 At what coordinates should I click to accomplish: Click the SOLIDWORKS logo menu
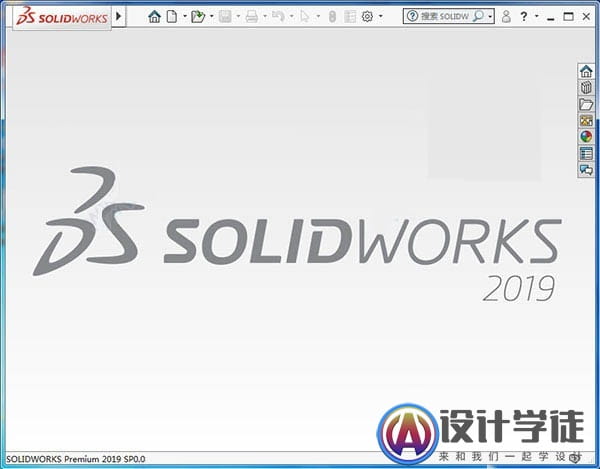pyautogui.click(x=62, y=17)
